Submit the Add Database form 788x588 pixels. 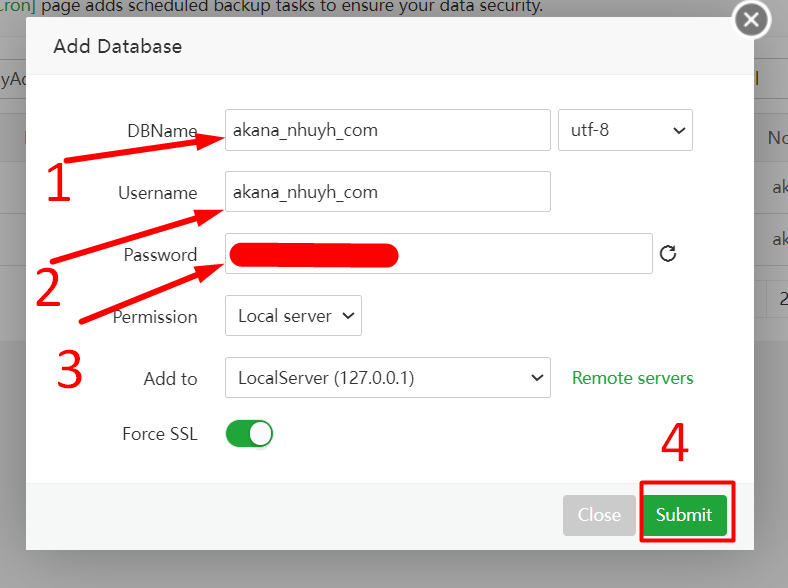click(684, 515)
